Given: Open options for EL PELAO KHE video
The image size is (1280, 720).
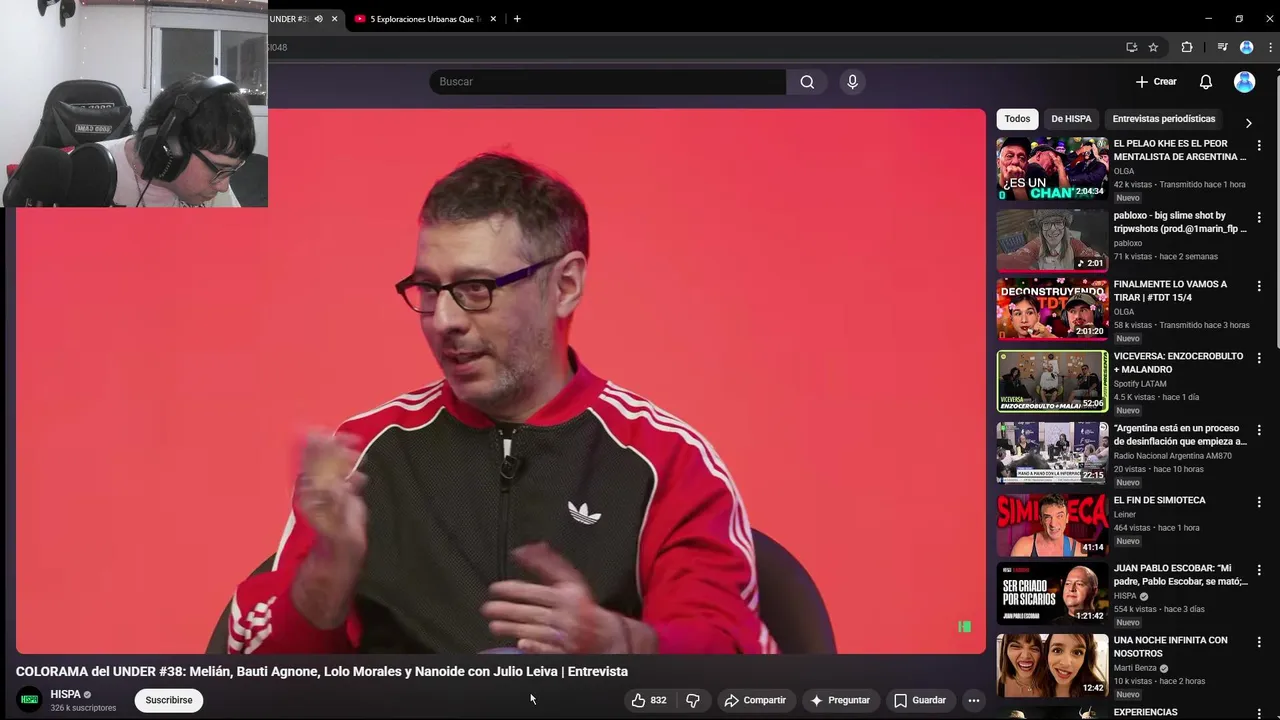Looking at the screenshot, I should coord(1259,146).
